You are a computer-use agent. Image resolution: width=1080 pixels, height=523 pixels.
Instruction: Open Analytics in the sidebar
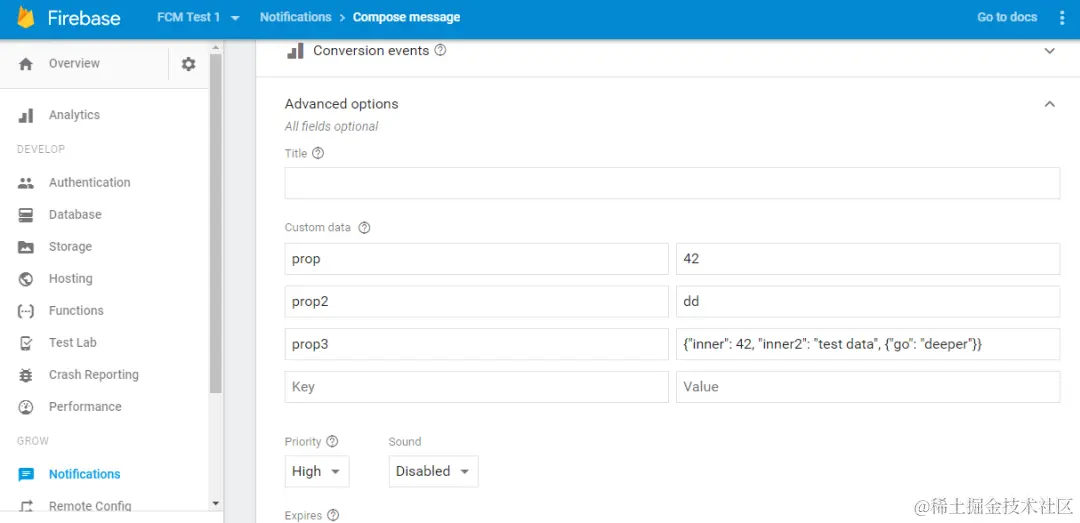pos(74,115)
